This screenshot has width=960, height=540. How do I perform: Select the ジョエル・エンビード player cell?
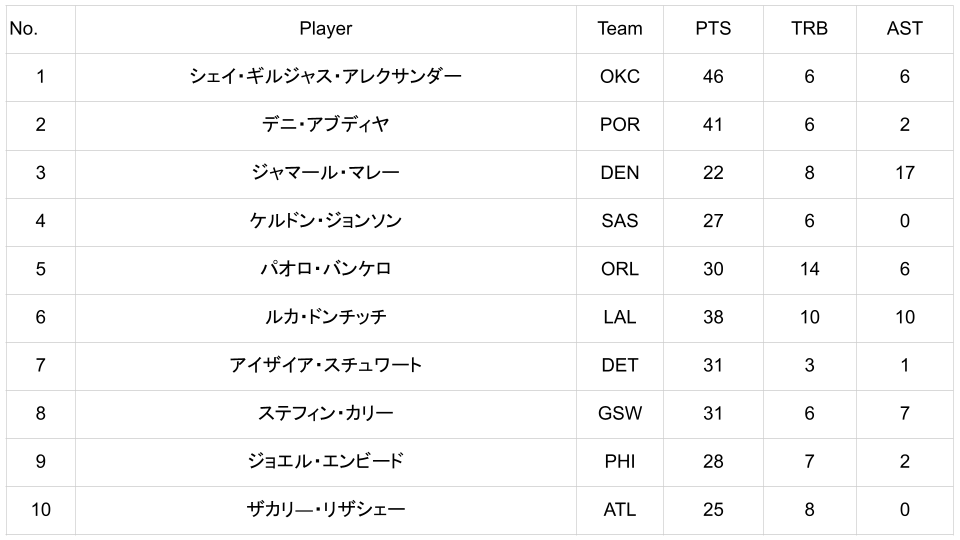tap(325, 461)
